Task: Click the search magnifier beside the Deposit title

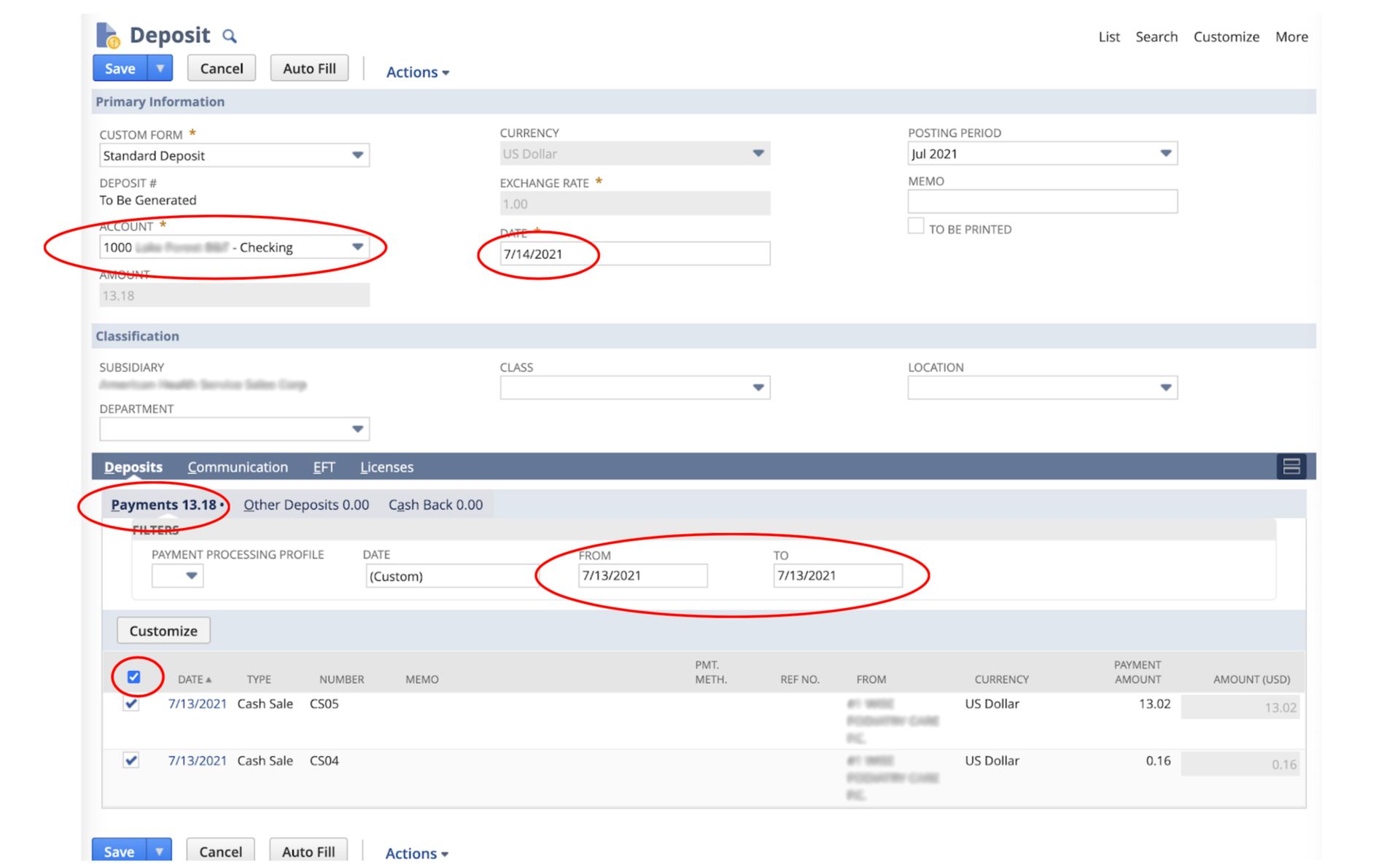Action: [x=229, y=35]
